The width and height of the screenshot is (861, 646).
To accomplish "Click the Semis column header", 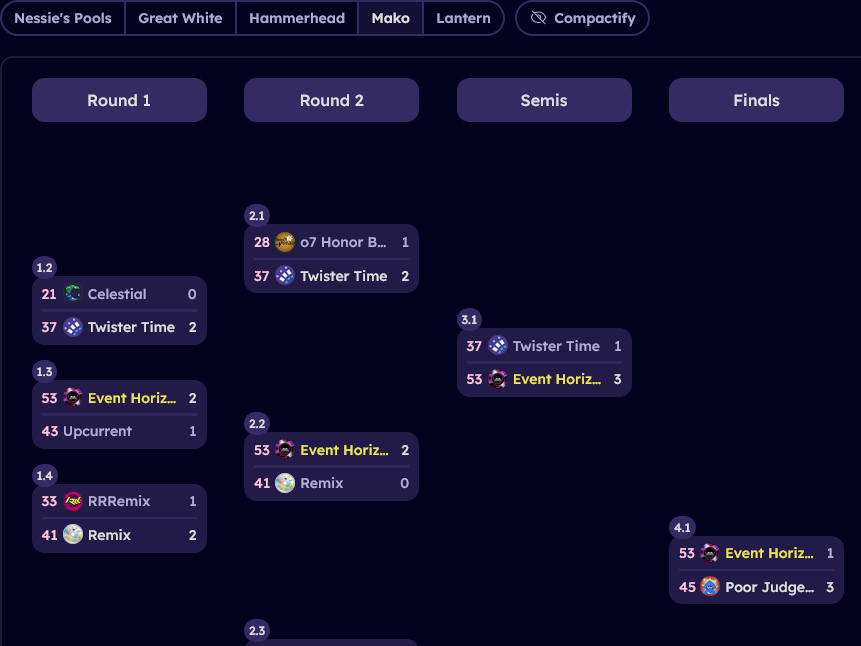I will [x=544, y=100].
